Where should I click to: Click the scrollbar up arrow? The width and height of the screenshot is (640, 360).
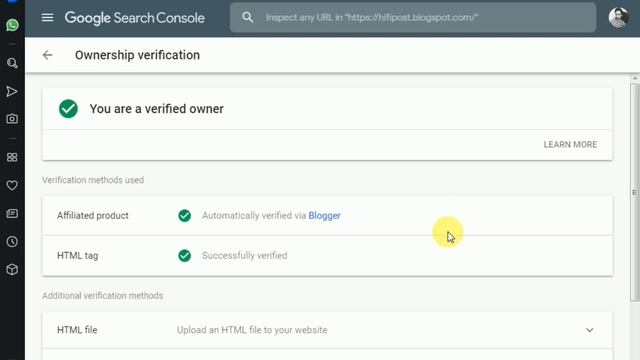click(634, 78)
